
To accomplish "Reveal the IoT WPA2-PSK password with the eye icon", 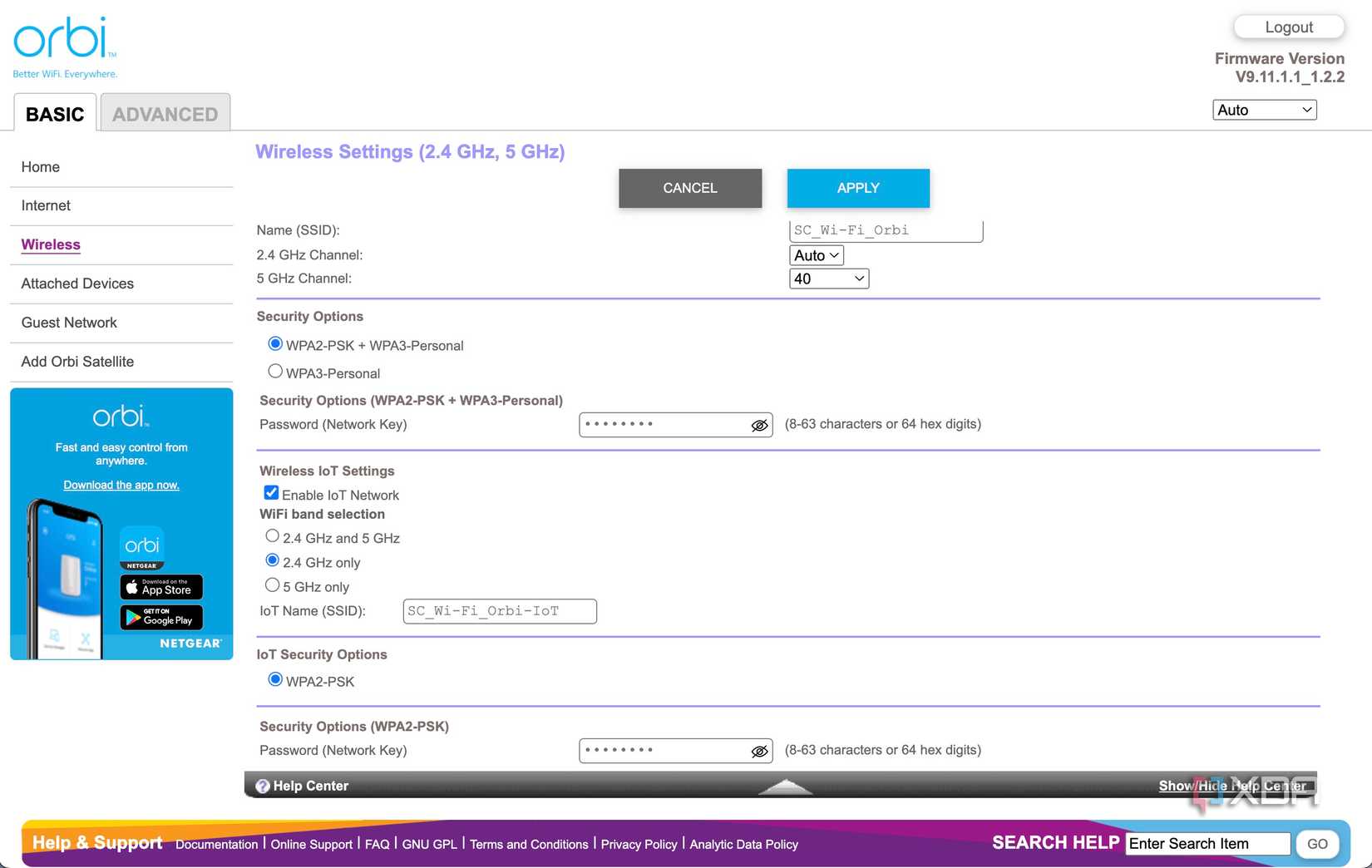I will [758, 751].
